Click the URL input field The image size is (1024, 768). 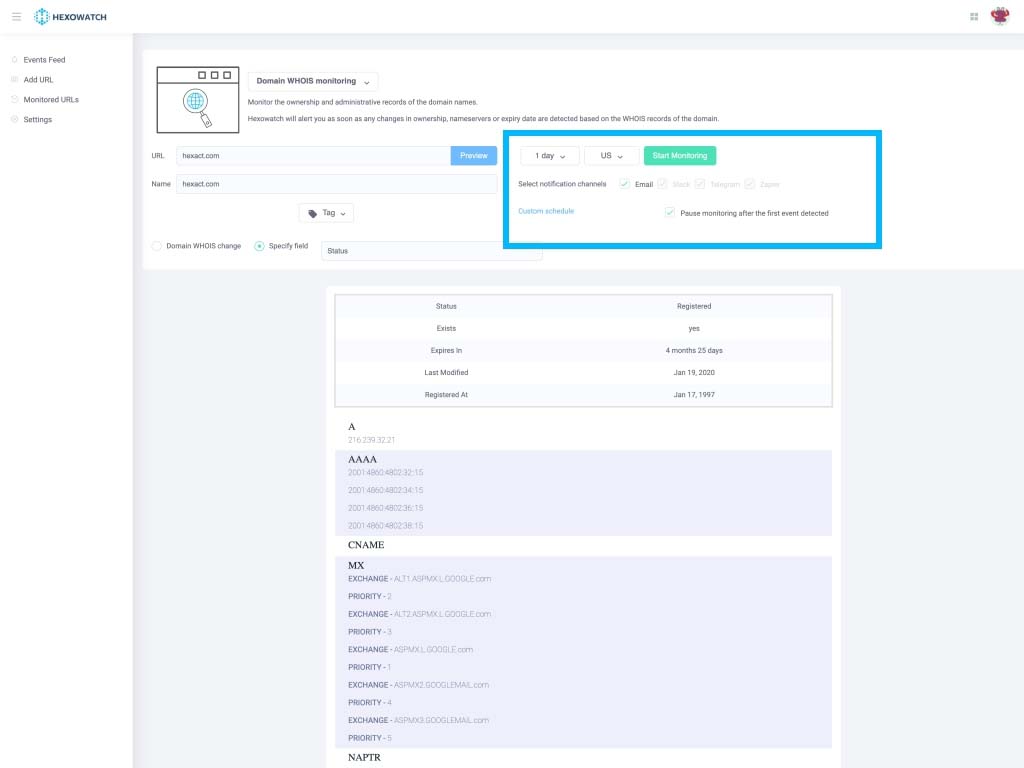point(313,155)
